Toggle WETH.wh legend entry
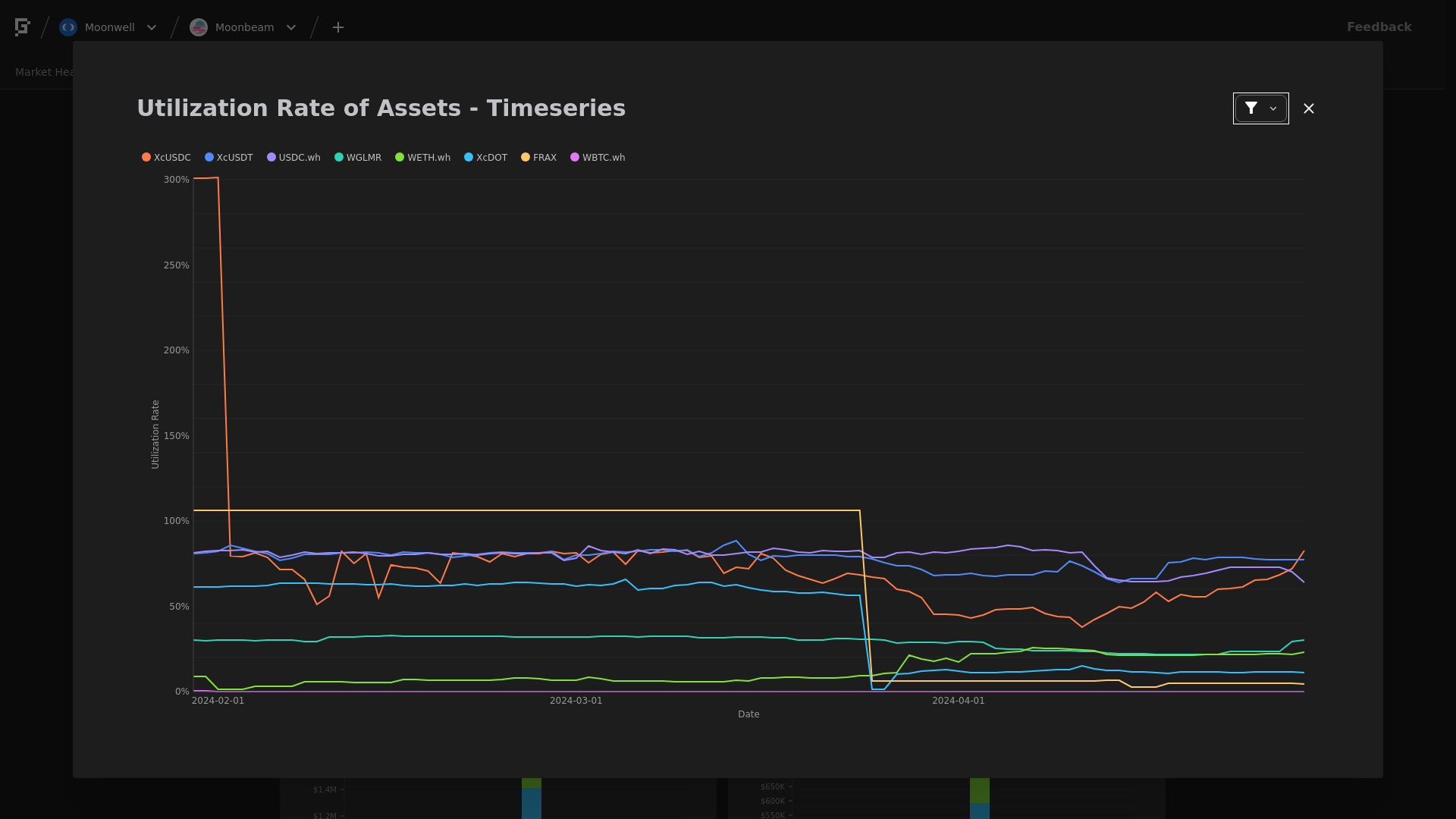 coord(423,158)
